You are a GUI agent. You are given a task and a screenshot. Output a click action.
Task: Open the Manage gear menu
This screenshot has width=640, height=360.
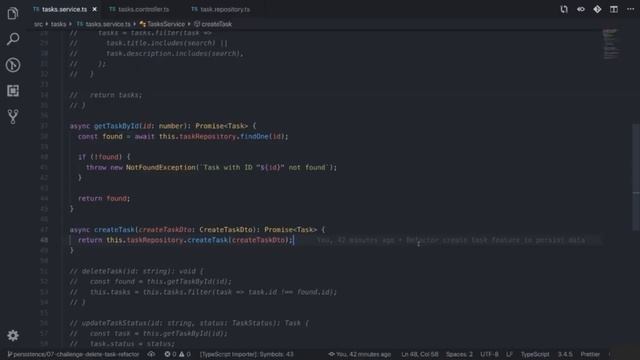click(13, 336)
